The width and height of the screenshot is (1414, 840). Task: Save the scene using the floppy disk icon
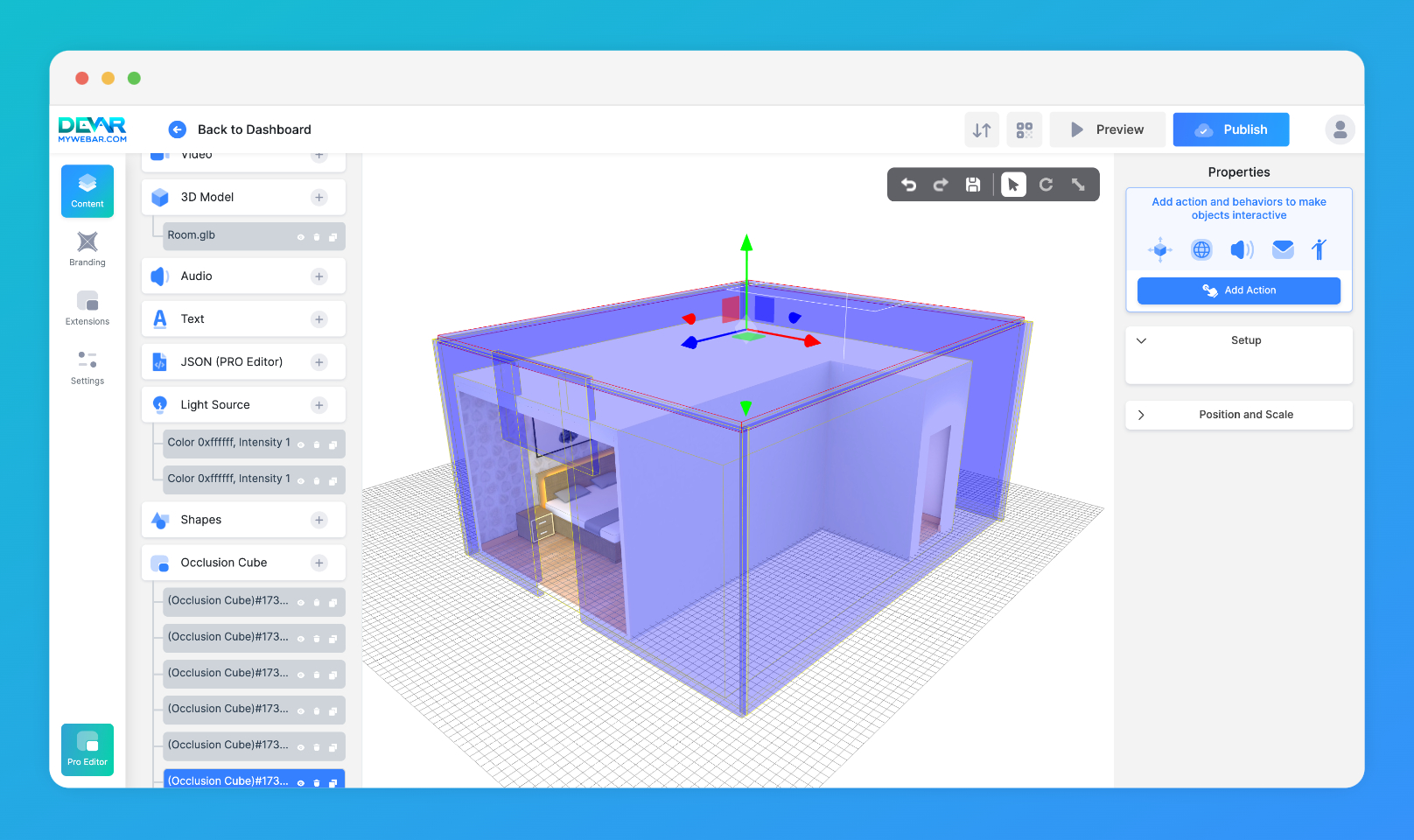973,185
